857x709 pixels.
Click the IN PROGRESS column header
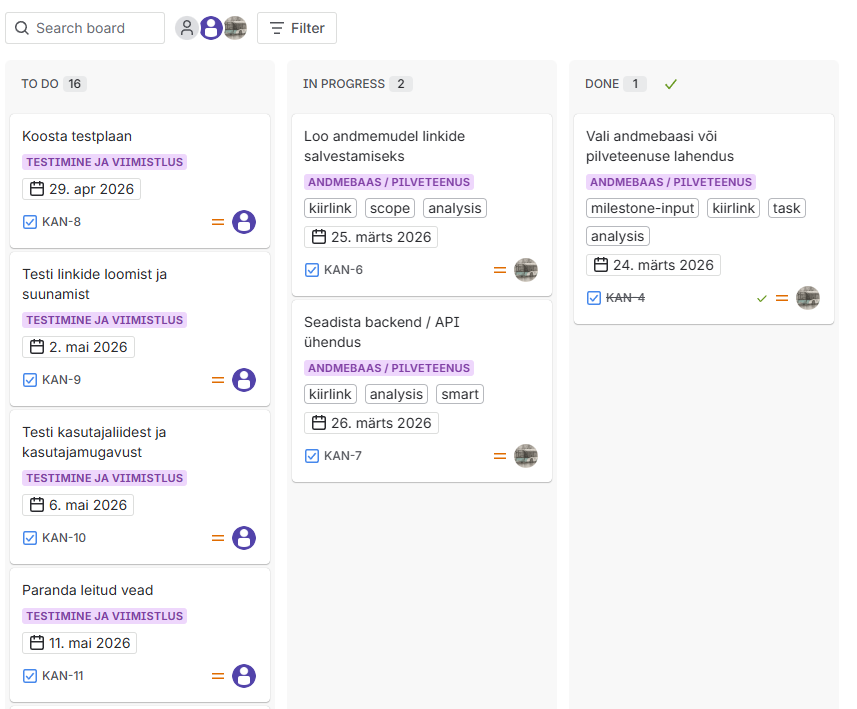(x=344, y=84)
